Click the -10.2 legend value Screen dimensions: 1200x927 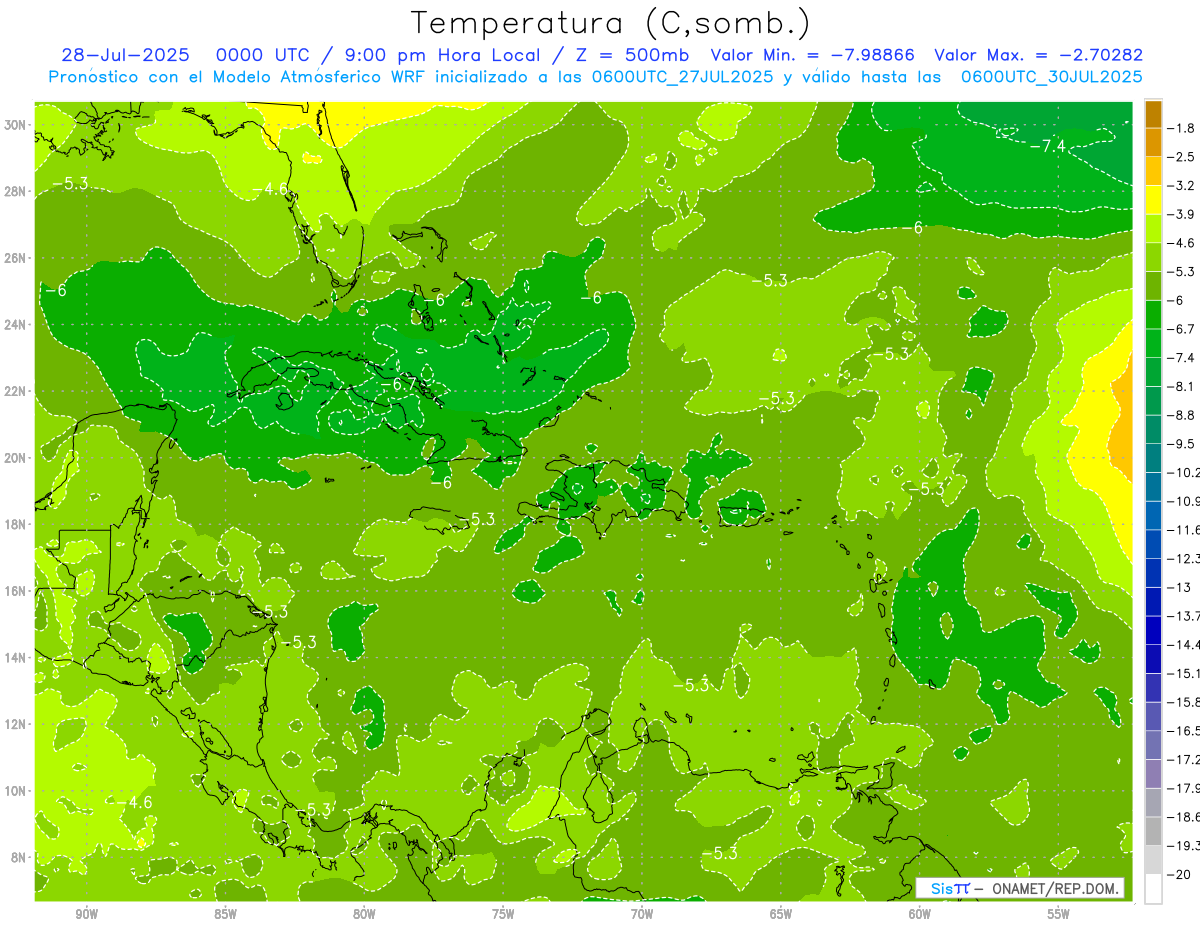1184,472
